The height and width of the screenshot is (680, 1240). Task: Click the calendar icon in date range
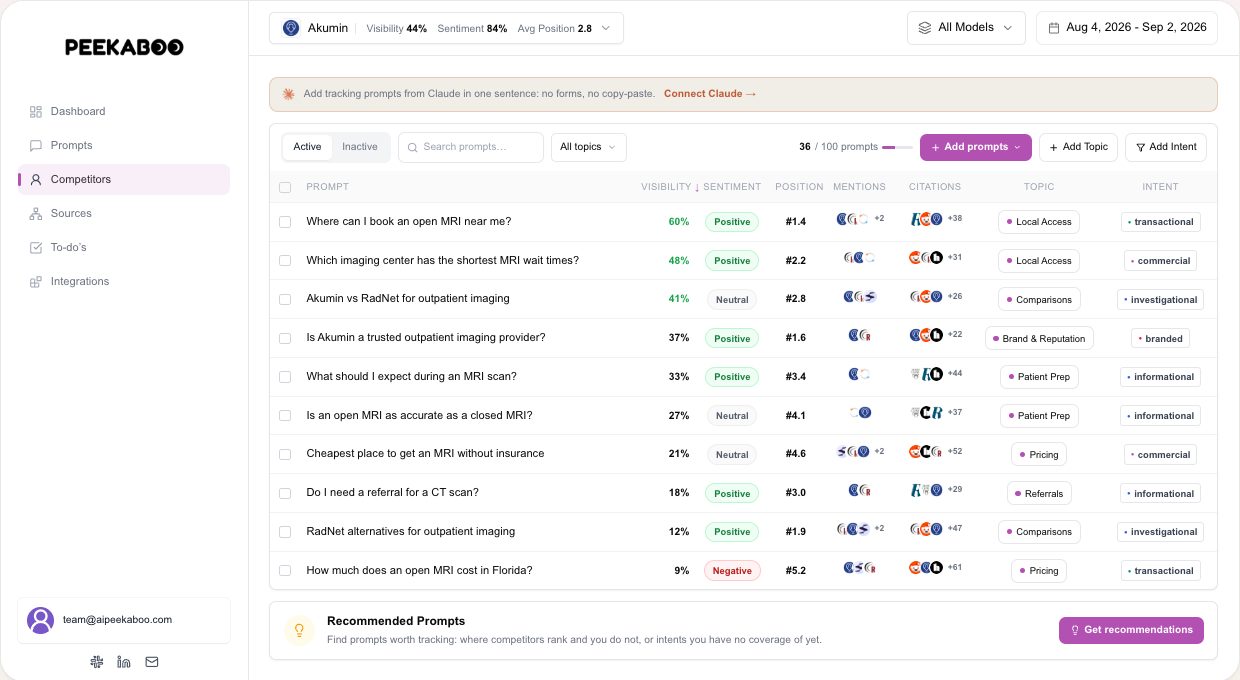(1053, 28)
